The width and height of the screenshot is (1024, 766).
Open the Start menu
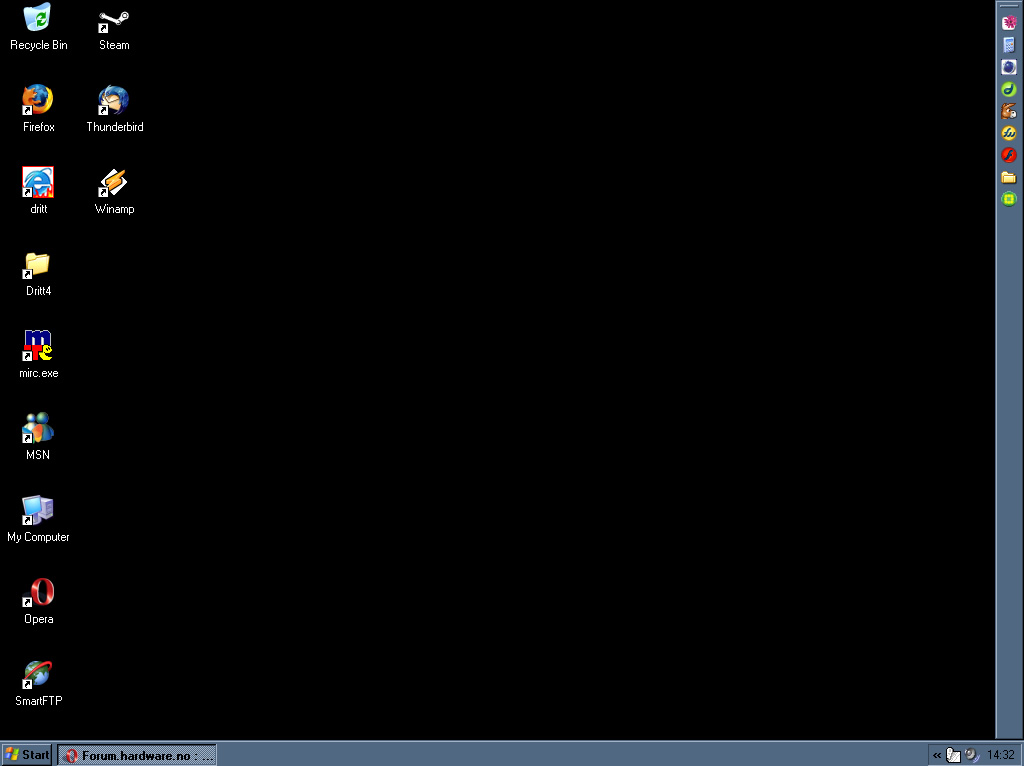click(27, 755)
